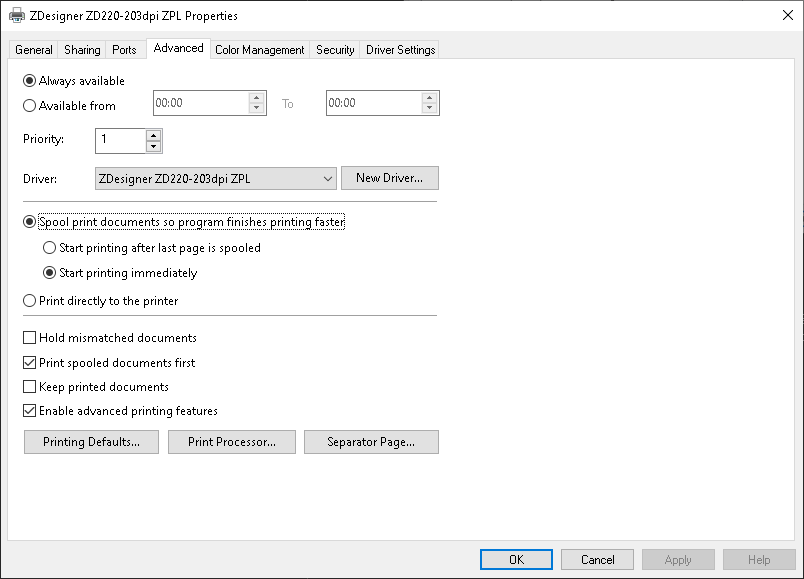Select "Start printing after last page is spooled"

coord(49,247)
